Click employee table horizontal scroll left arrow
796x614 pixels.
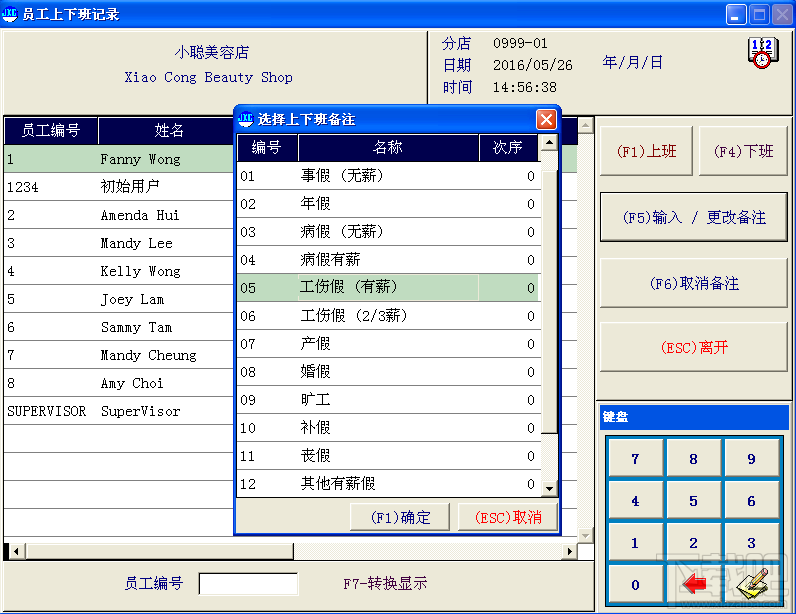16,551
